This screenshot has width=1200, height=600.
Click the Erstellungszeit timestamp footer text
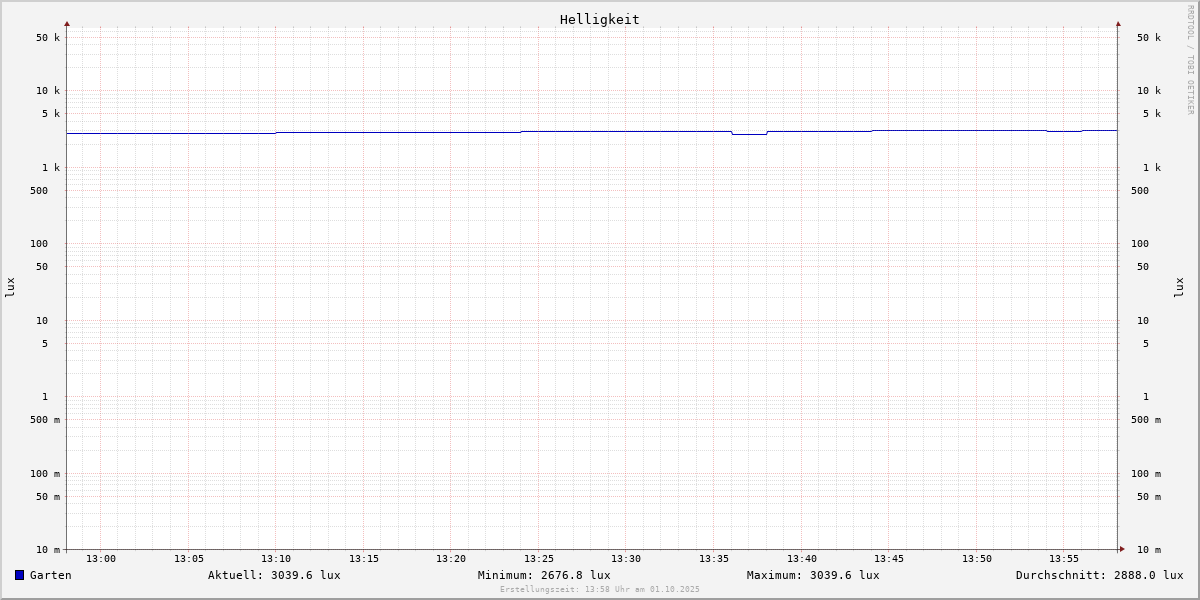point(600,590)
